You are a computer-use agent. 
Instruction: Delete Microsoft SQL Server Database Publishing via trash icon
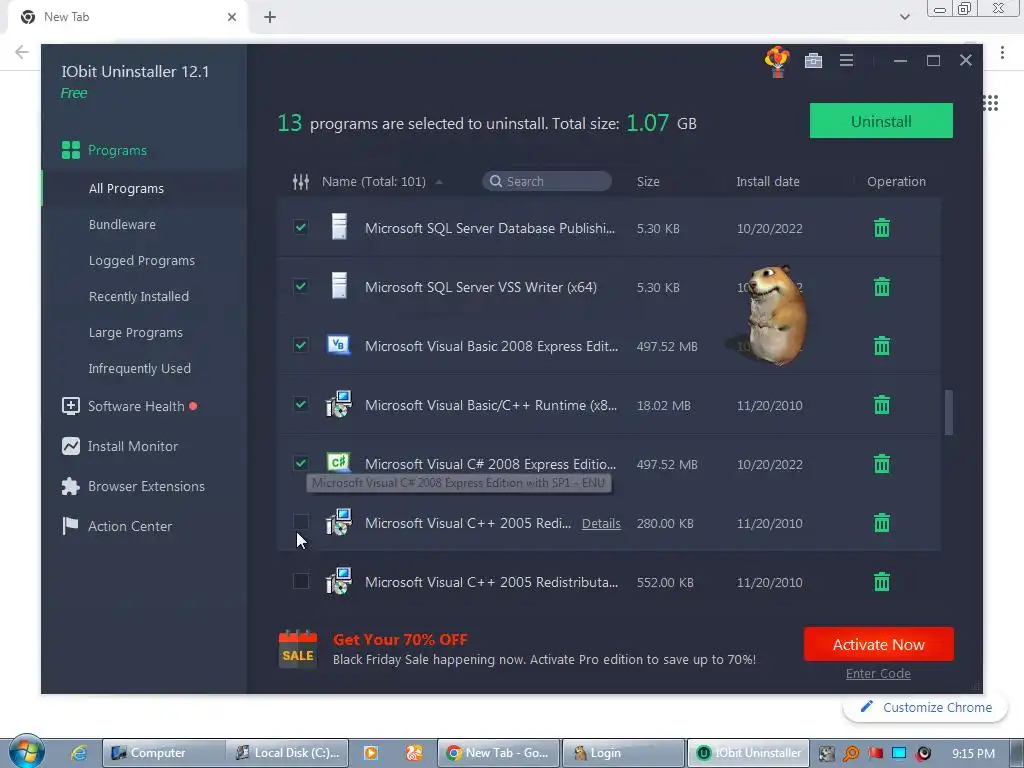pyautogui.click(x=882, y=228)
